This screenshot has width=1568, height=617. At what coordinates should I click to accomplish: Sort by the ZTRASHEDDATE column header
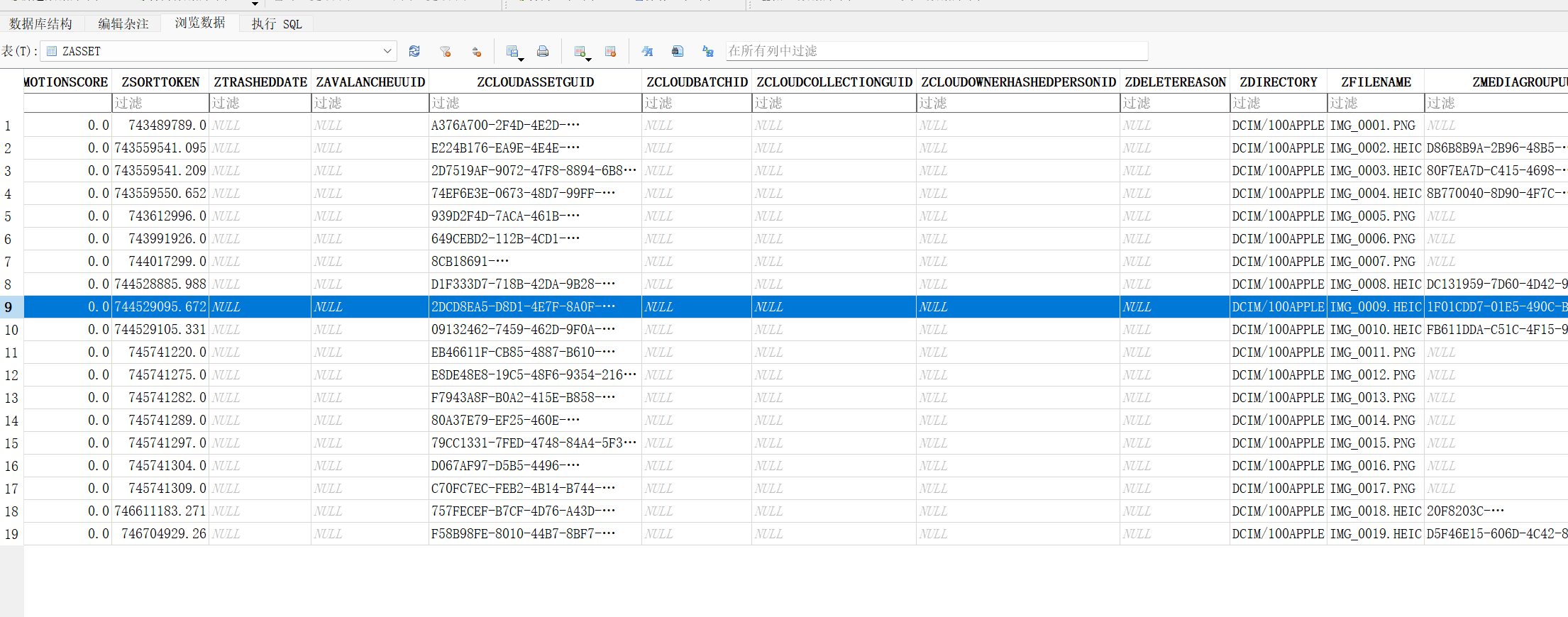point(260,82)
